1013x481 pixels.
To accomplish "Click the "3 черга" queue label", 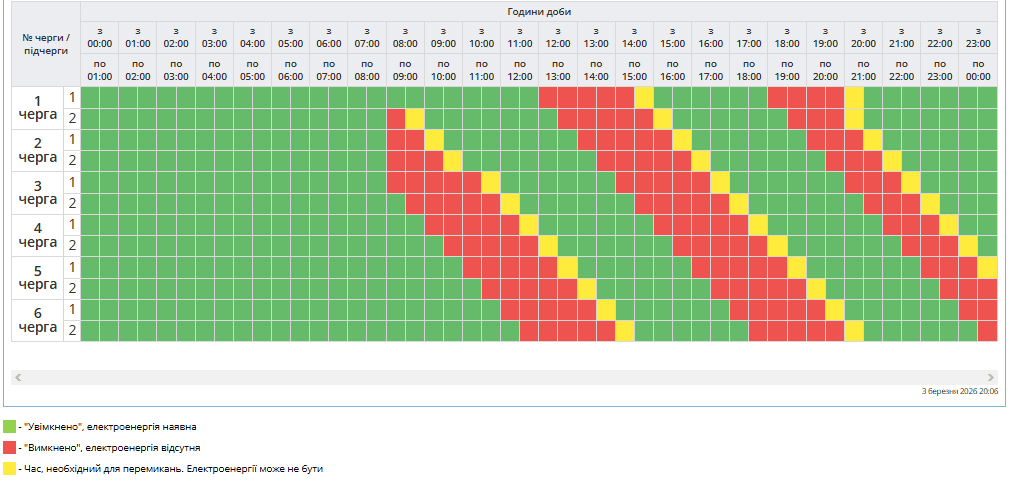I will (38, 192).
